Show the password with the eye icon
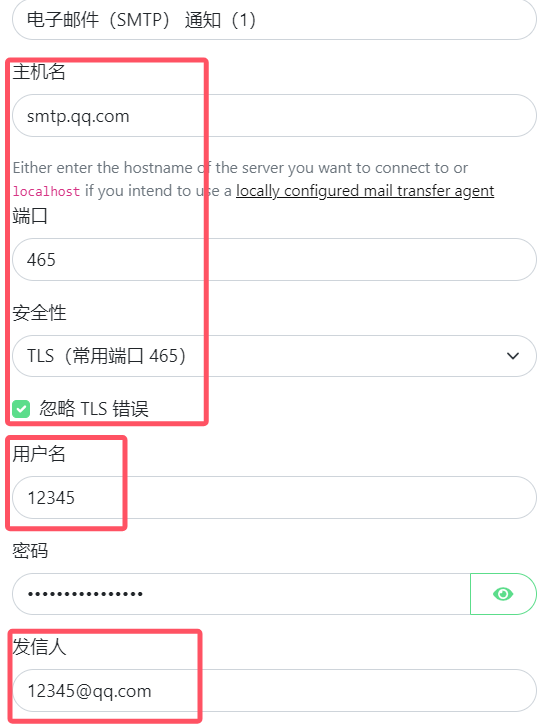Image resolution: width=548 pixels, height=728 pixels. click(x=503, y=593)
